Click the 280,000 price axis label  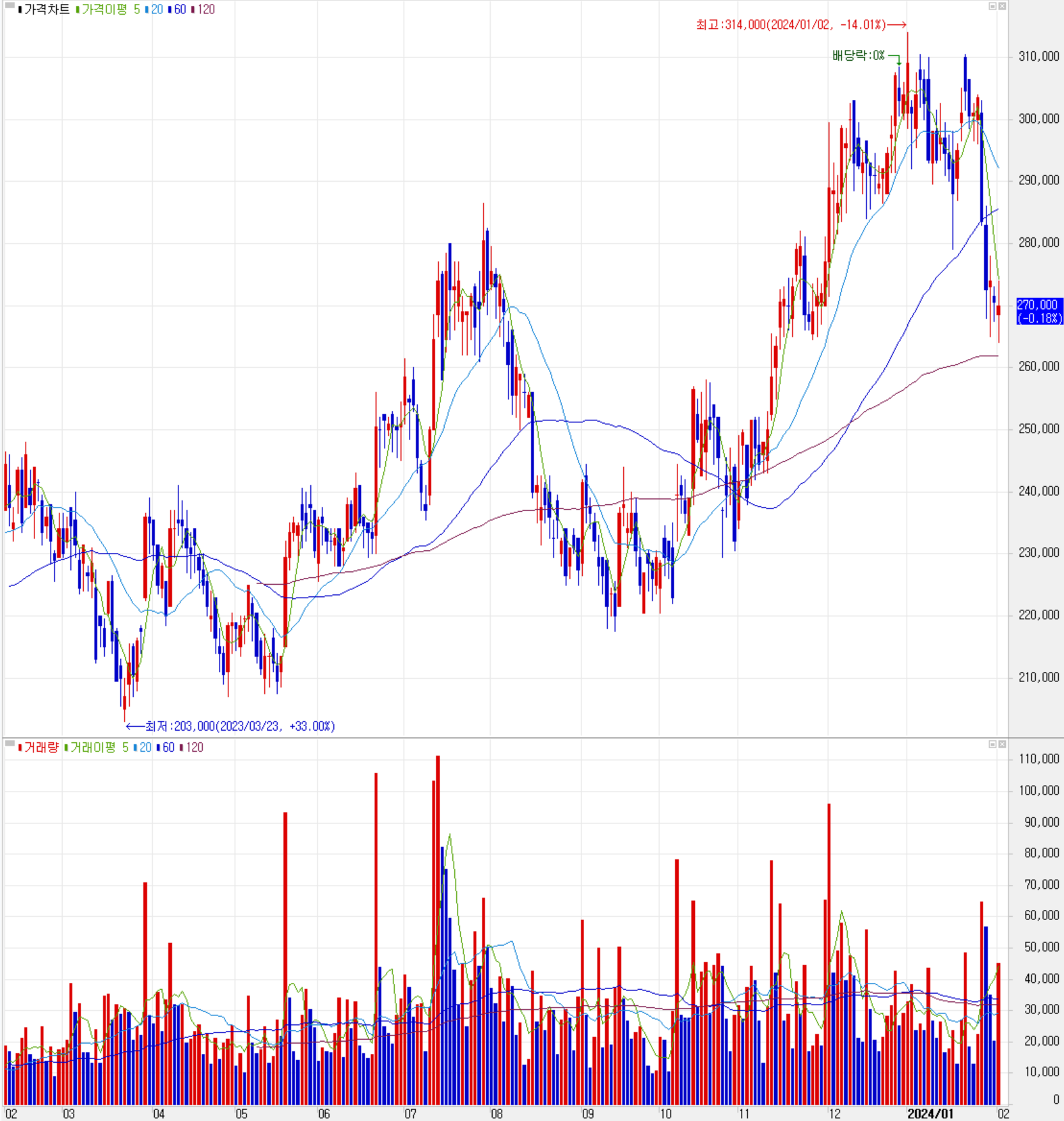tap(1039, 242)
